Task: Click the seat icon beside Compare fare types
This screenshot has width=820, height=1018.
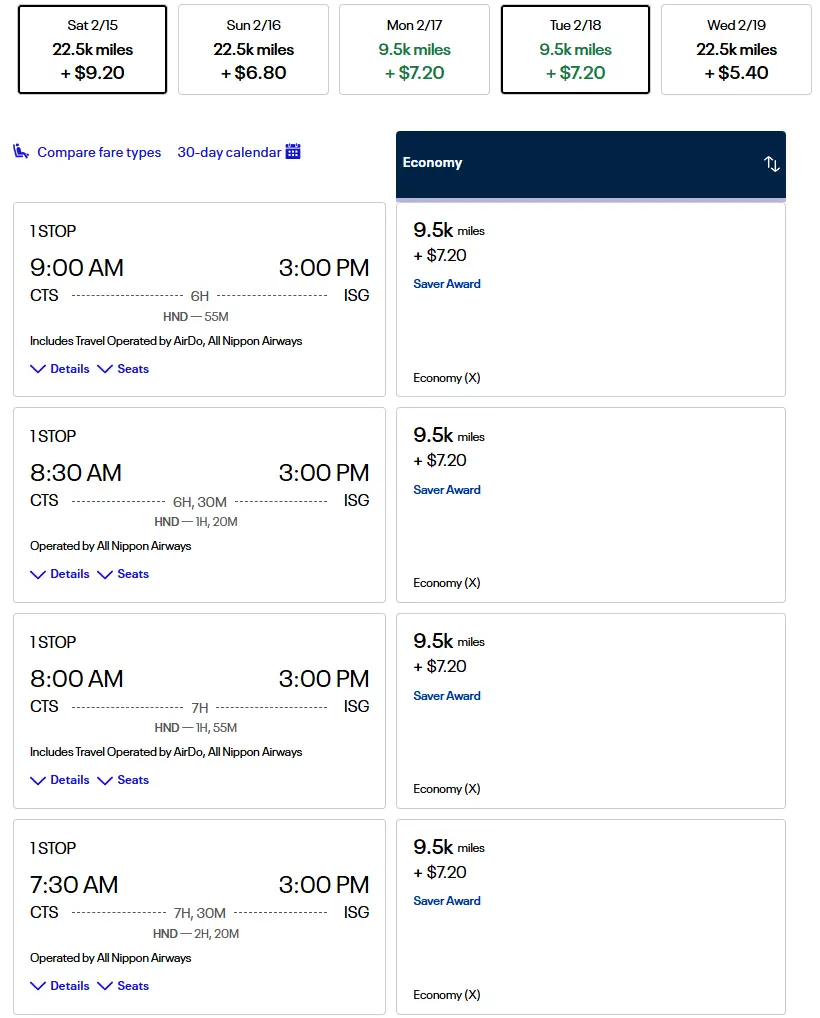Action: [21, 152]
